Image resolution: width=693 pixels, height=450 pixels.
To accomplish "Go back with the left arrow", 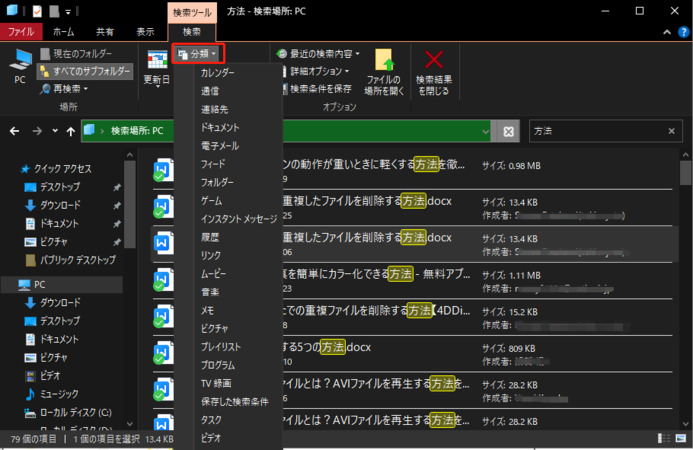I will (15, 131).
